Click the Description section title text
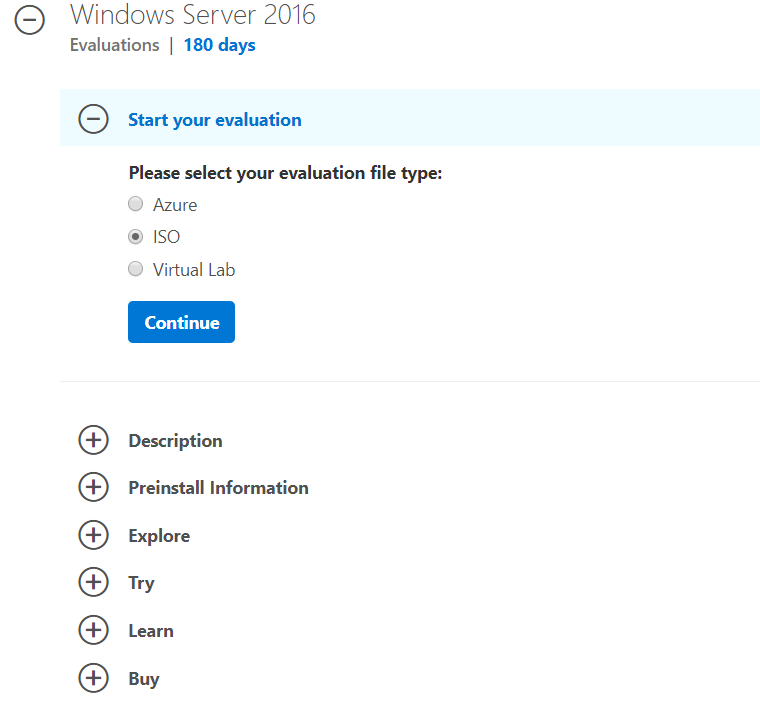Viewport: 760px width, 720px height. [175, 441]
